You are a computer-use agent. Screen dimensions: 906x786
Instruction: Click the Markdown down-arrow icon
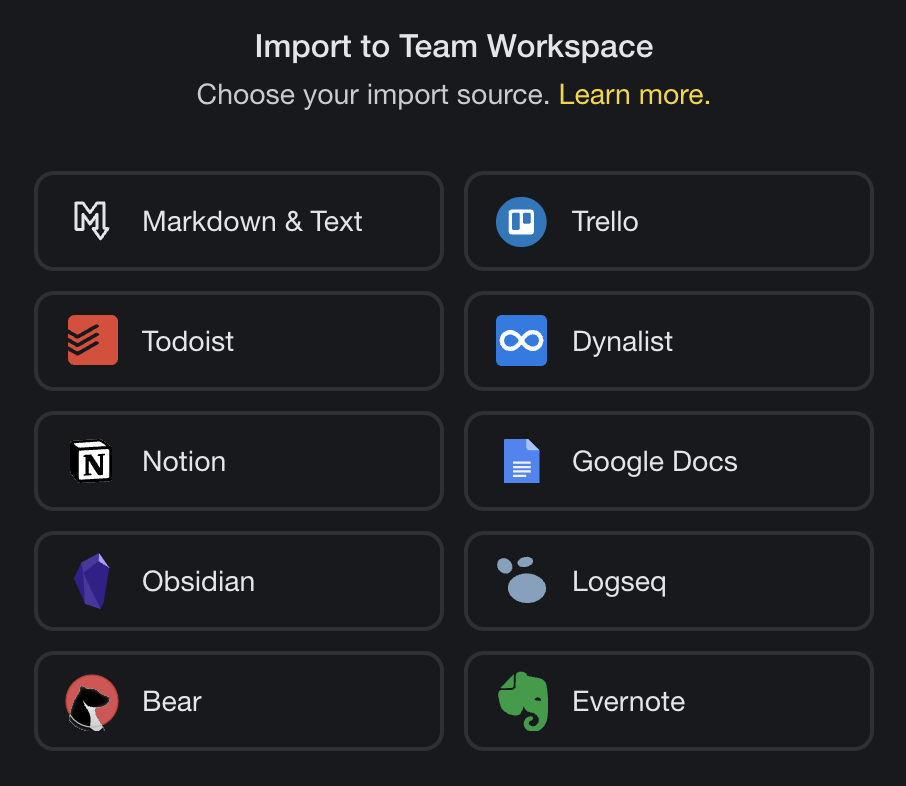(x=92, y=221)
